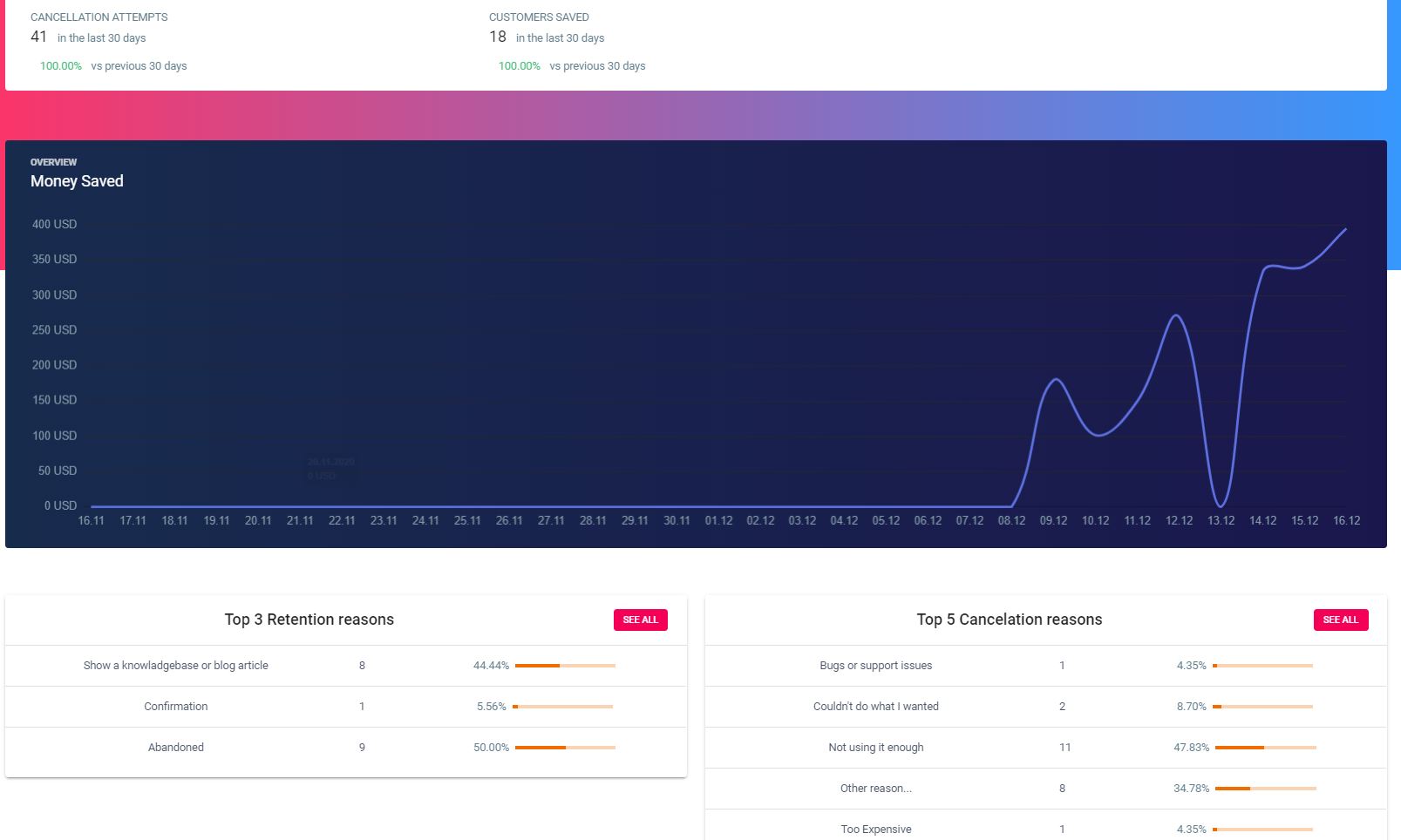Click the 13.12 date label on chart
1401x840 pixels.
coord(1221,520)
